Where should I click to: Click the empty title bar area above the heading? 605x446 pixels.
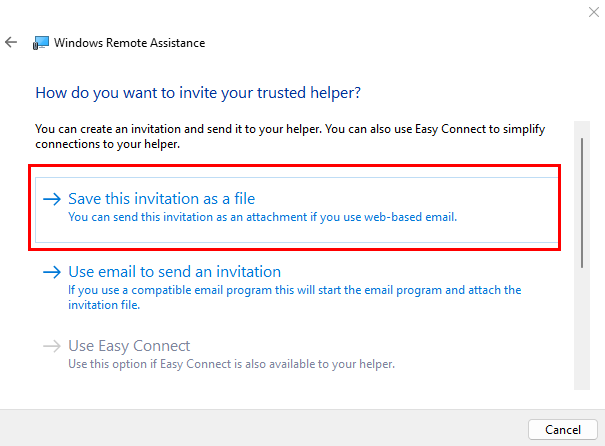tap(300, 15)
